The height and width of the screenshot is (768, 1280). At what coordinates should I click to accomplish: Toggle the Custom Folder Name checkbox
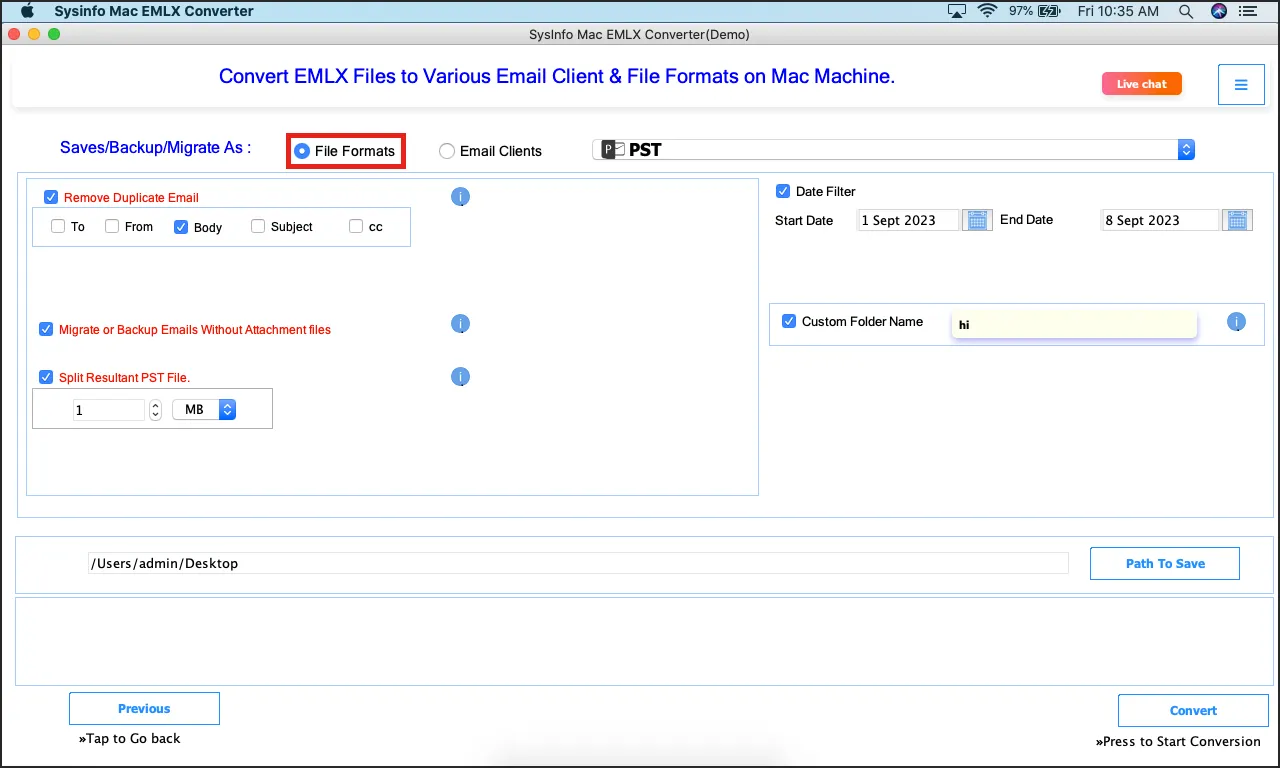[x=789, y=321]
